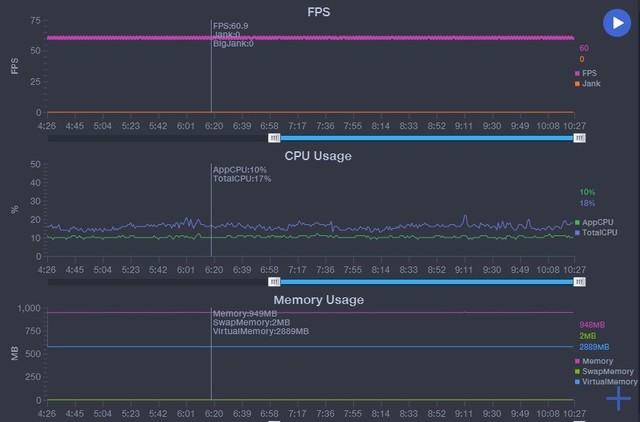This screenshot has width=640, height=422.
Task: Click the left handle of CPU Usage range slider
Action: click(x=274, y=282)
